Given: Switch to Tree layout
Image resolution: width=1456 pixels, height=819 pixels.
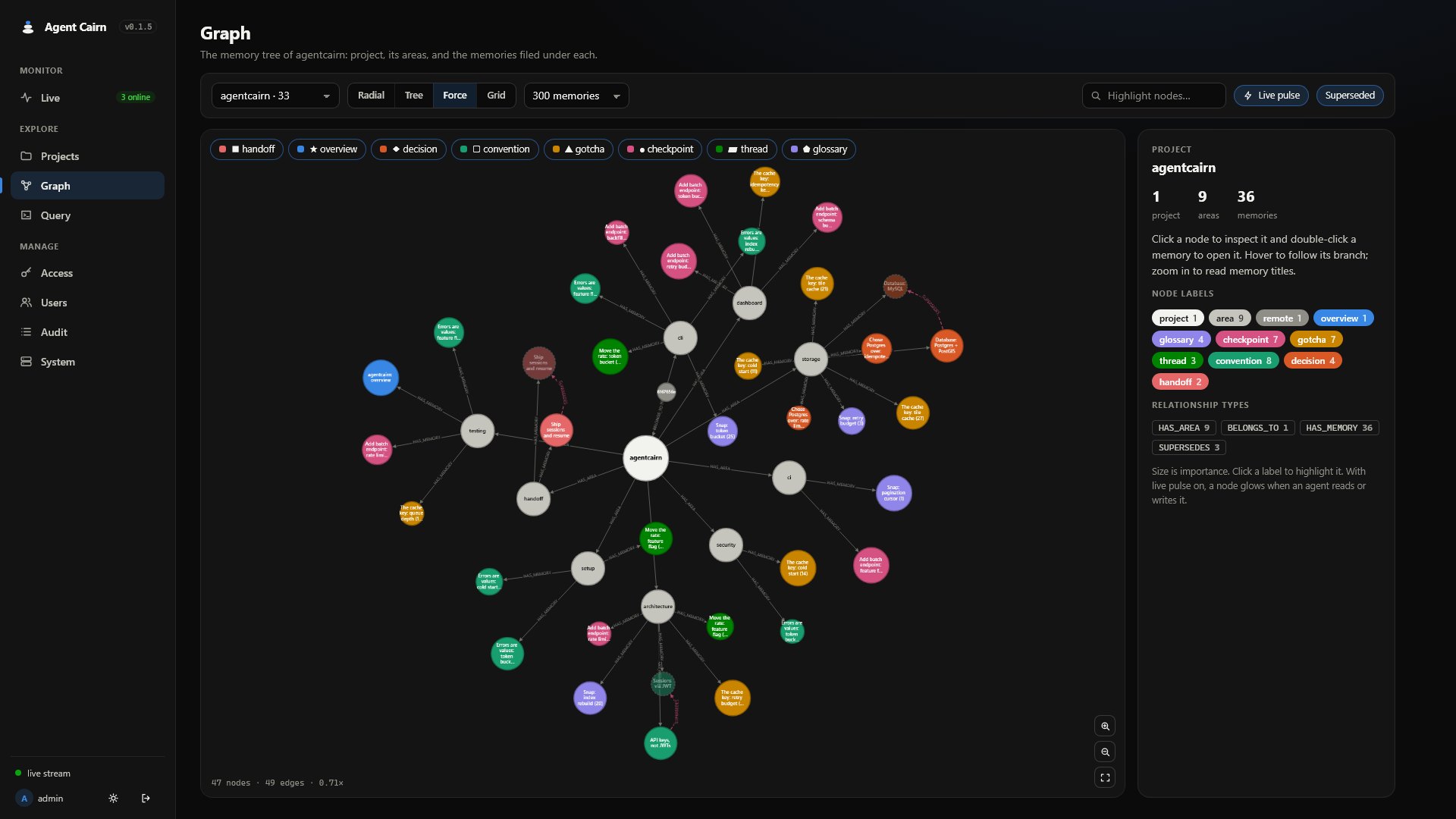Looking at the screenshot, I should point(413,96).
